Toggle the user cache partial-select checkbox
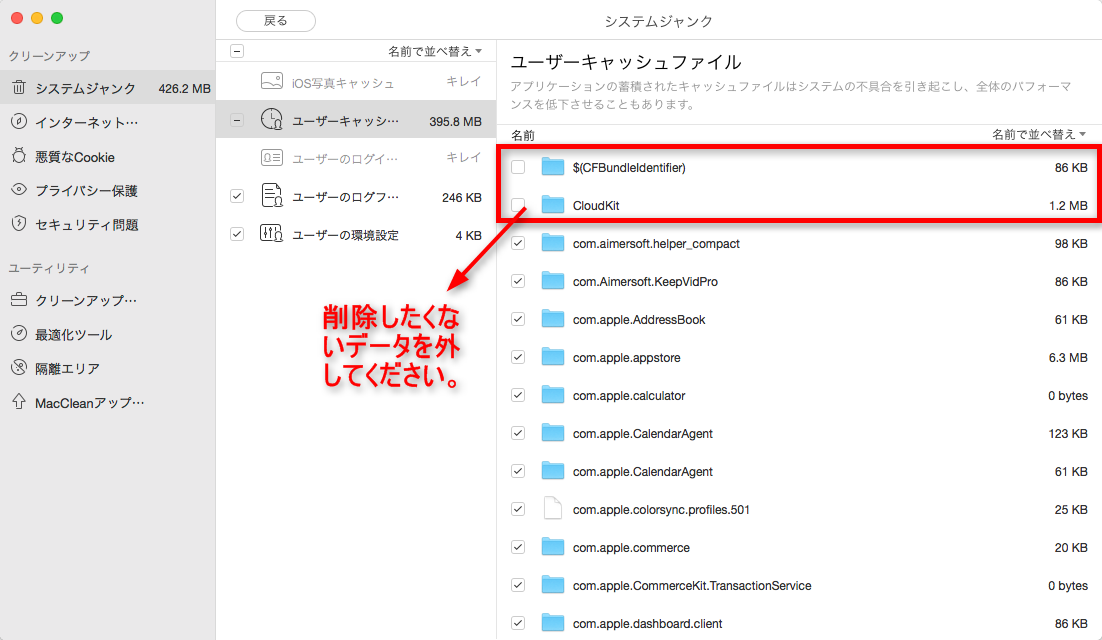 pos(237,121)
